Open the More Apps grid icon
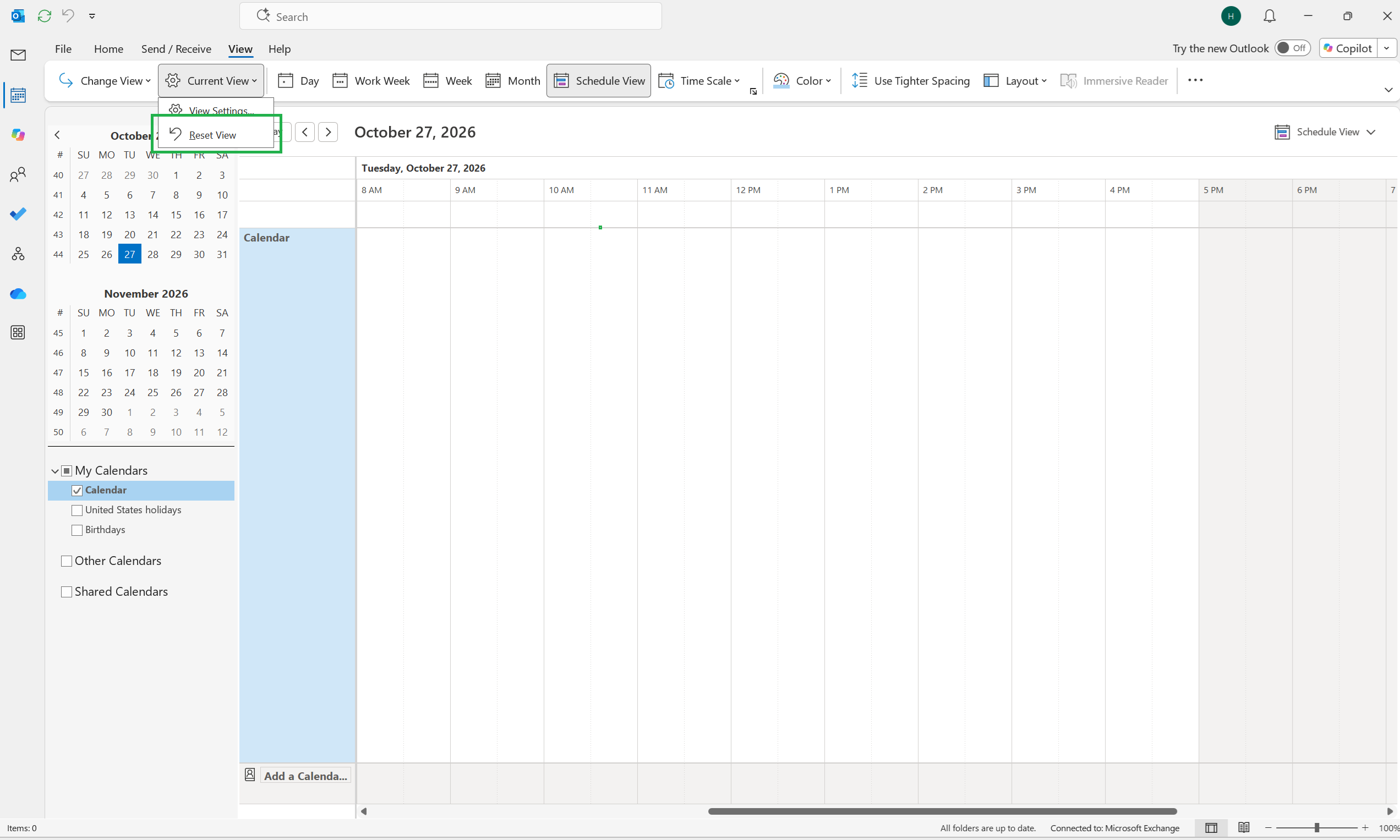Screen dimensions: 1400x840 [18, 332]
